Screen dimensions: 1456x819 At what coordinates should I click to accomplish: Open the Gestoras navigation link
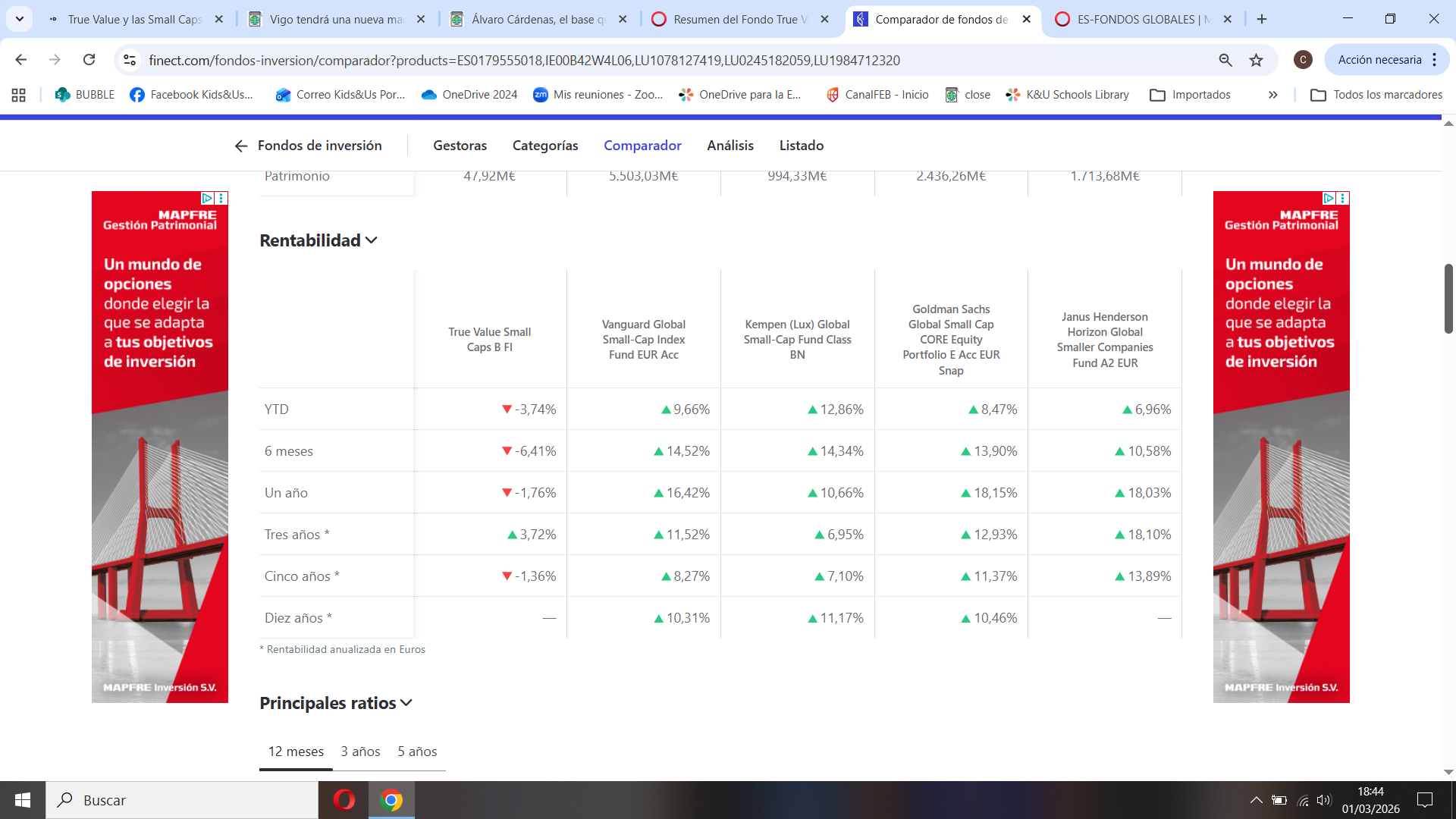pos(460,146)
